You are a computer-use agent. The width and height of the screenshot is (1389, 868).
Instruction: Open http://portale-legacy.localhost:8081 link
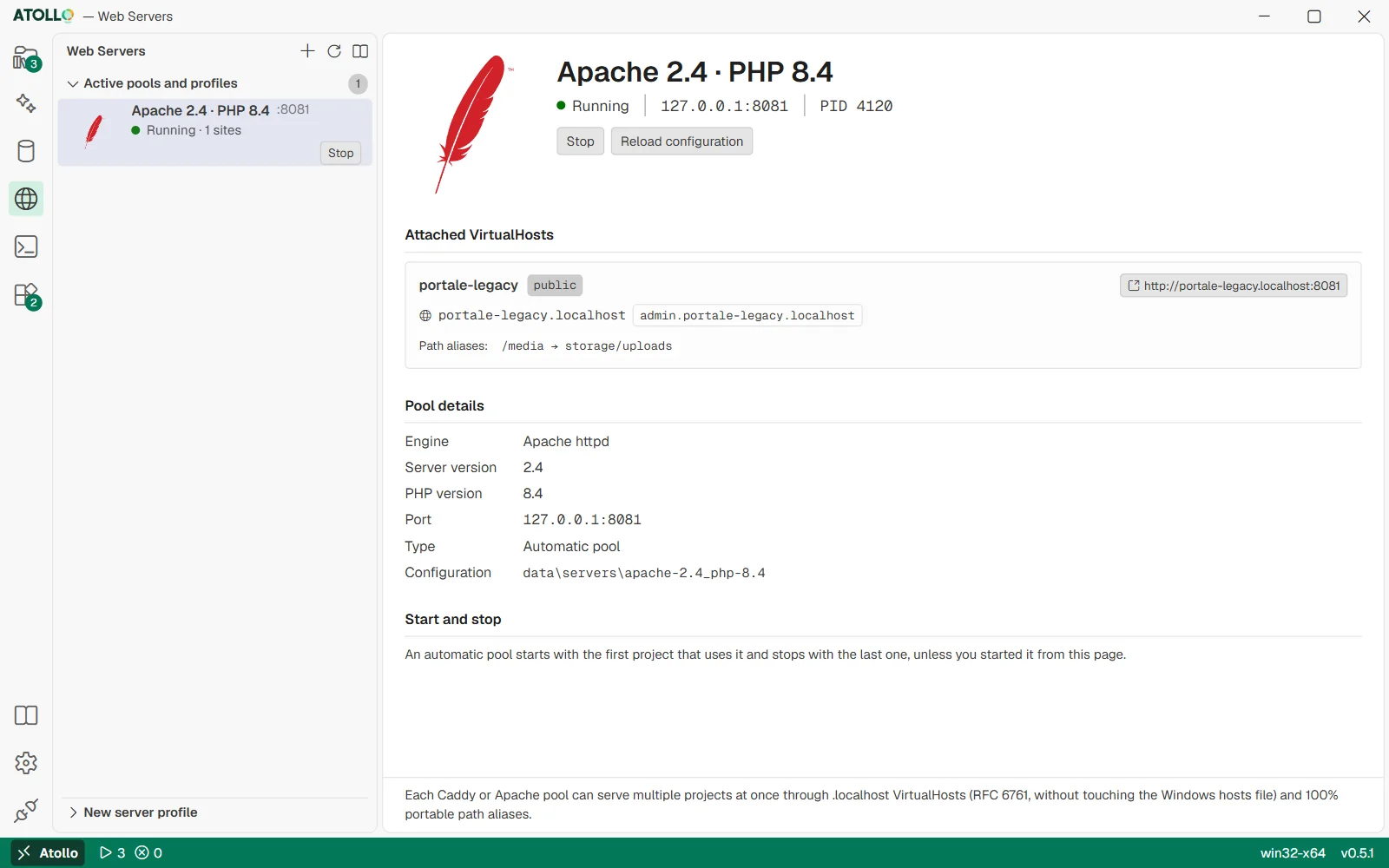coord(1234,286)
